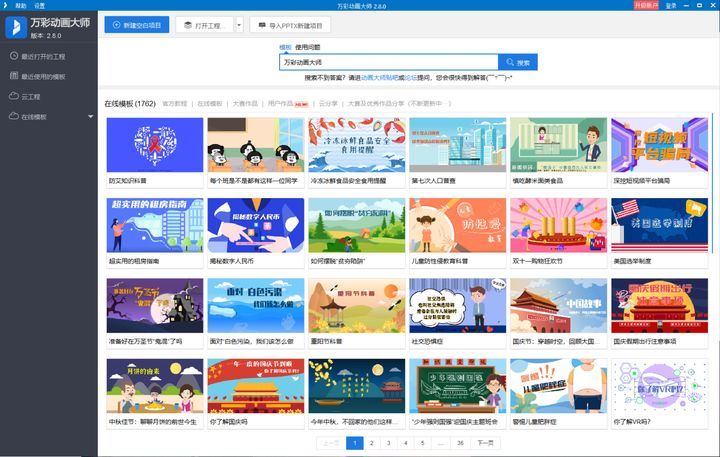Open 揭秘数字人民币 template
720x457 pixels.
256,225
